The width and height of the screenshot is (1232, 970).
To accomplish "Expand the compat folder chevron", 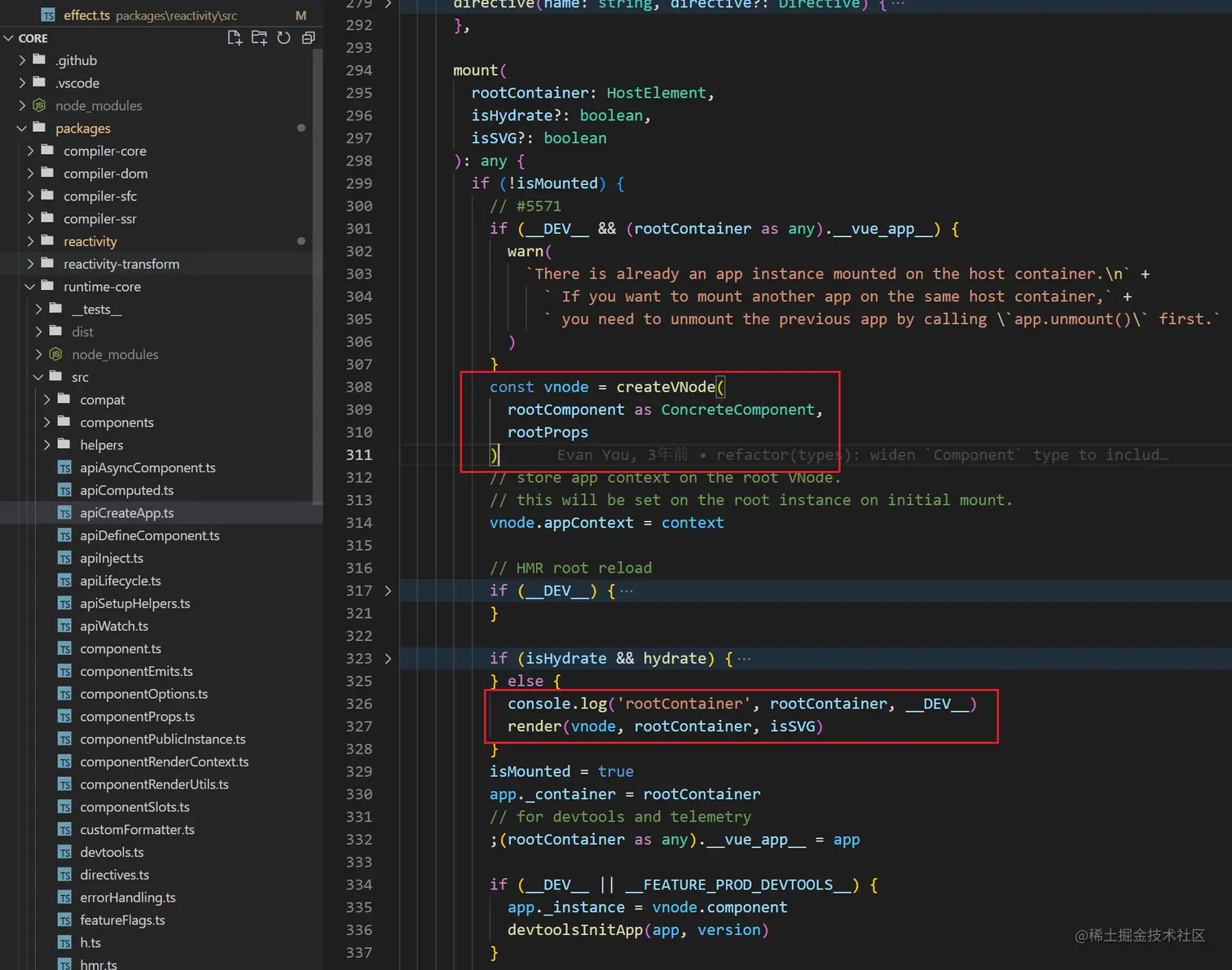I will point(46,400).
